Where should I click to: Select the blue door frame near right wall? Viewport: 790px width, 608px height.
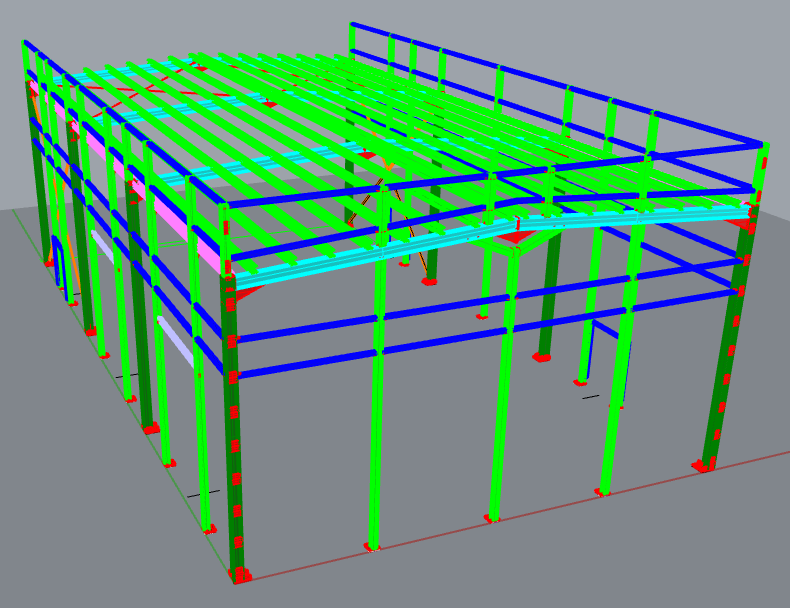coord(590,350)
